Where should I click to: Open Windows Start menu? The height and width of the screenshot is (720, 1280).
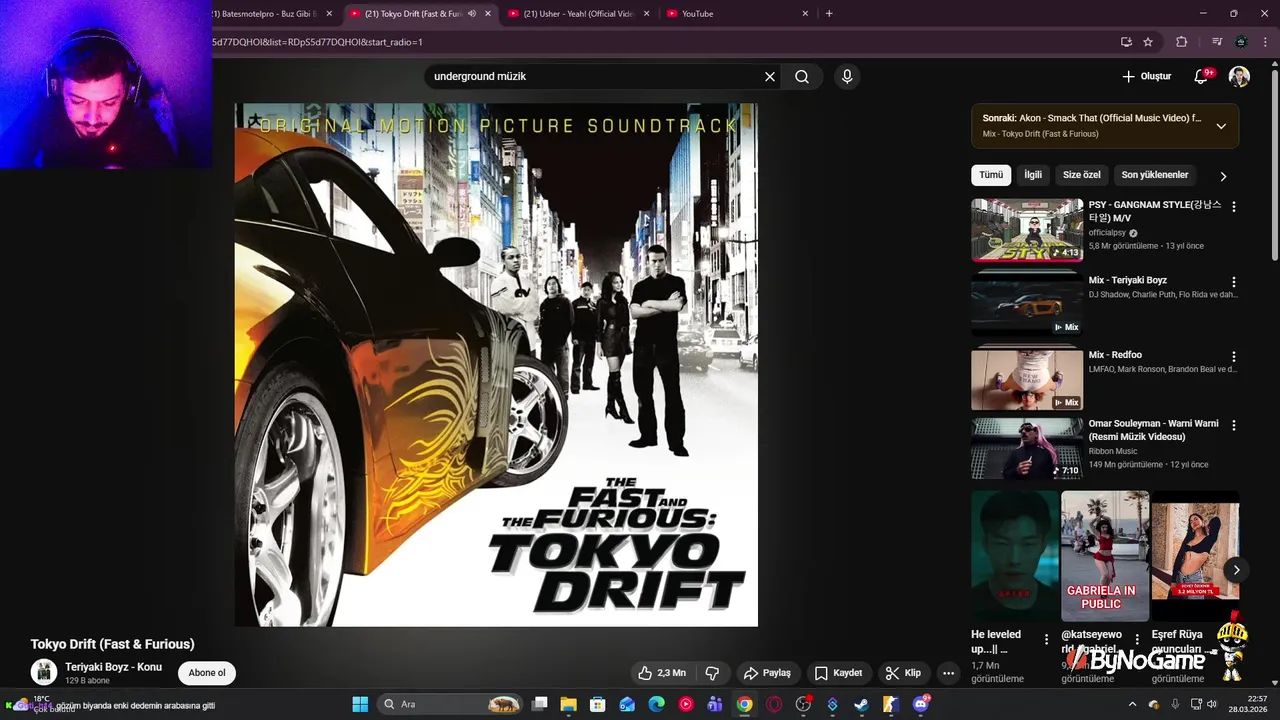(360, 704)
